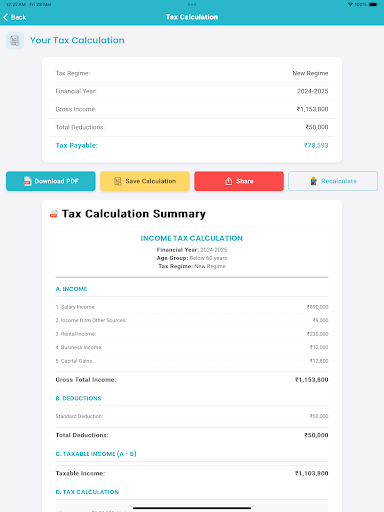
Task: Select the Recalculate button
Action: (x=333, y=181)
